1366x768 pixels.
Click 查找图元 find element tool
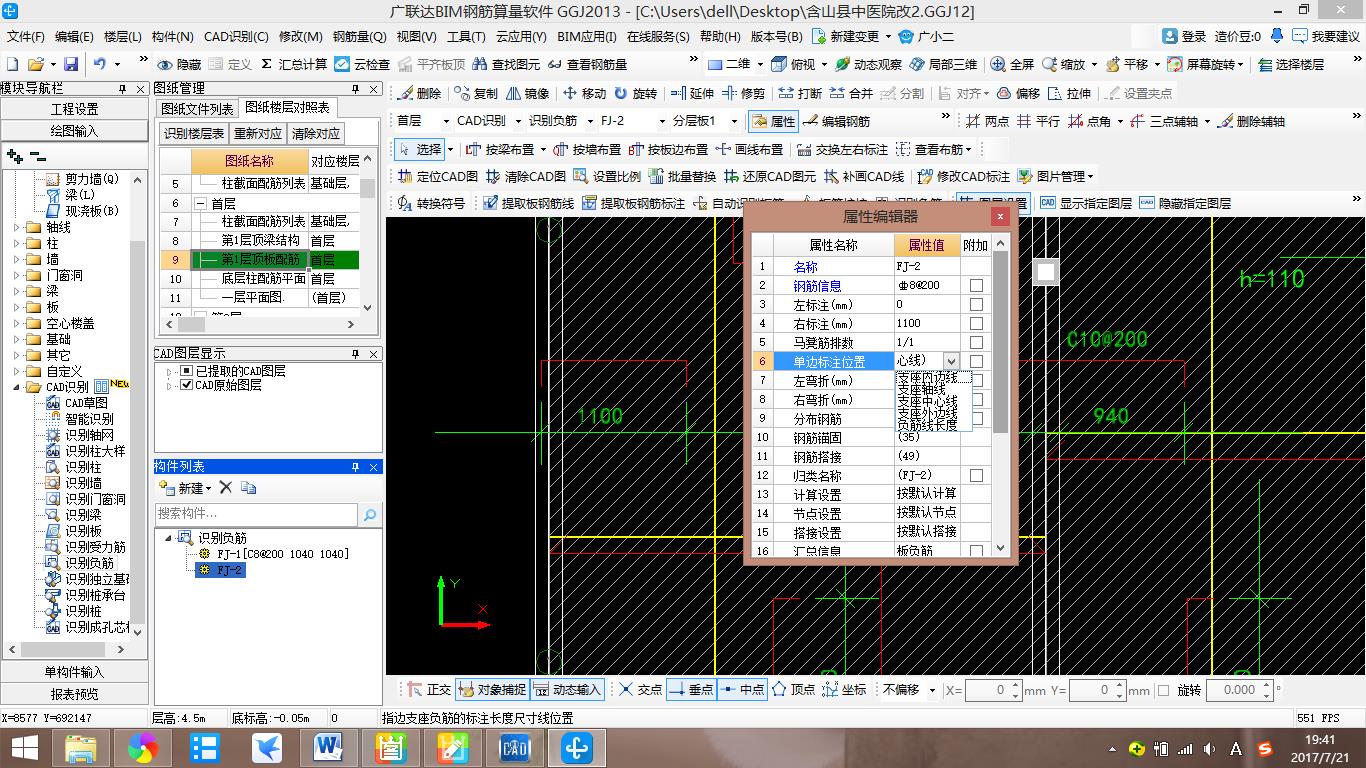506,64
